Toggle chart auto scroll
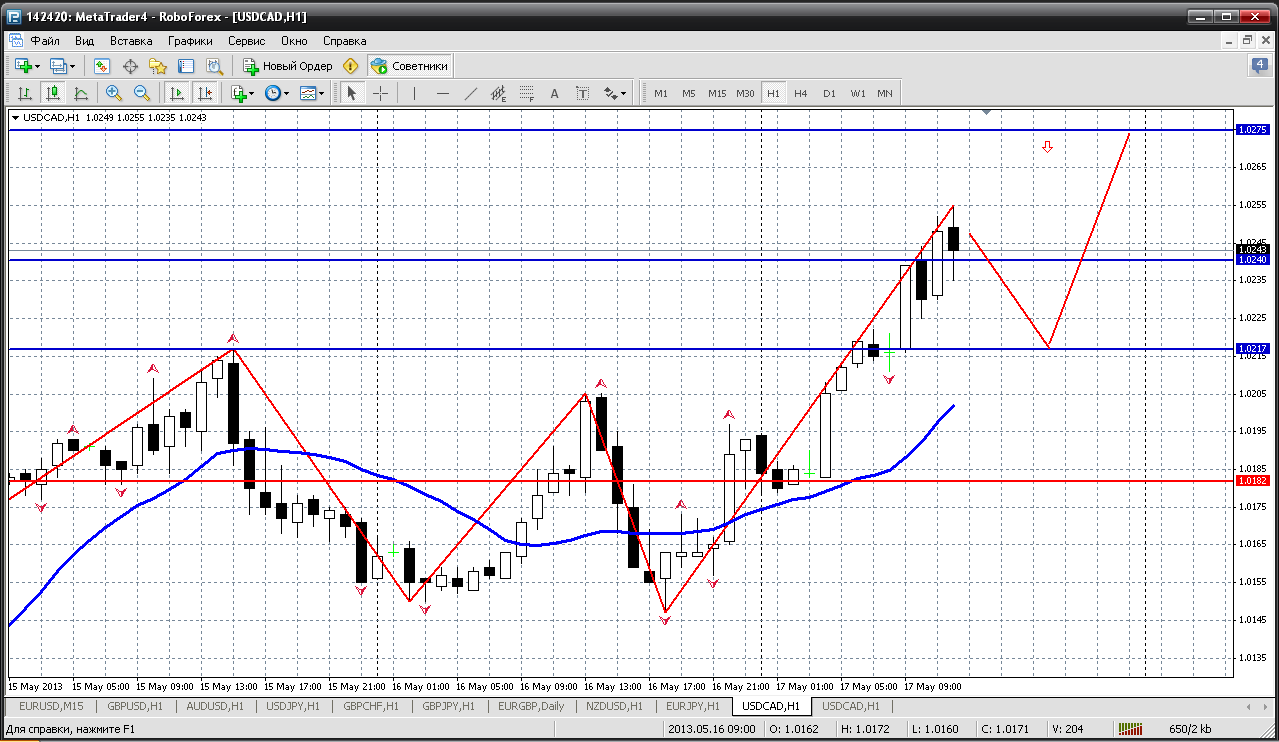1279x742 pixels. coord(177,93)
